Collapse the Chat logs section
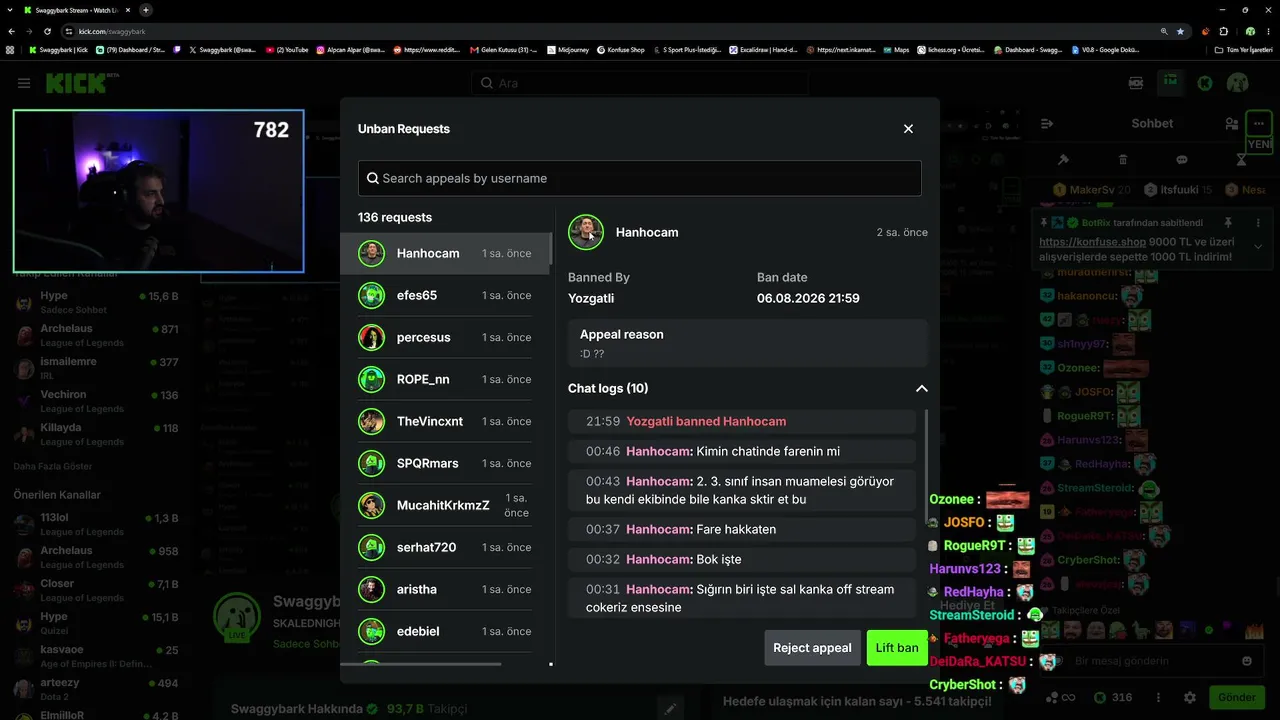Viewport: 1280px width, 720px height. [x=921, y=388]
